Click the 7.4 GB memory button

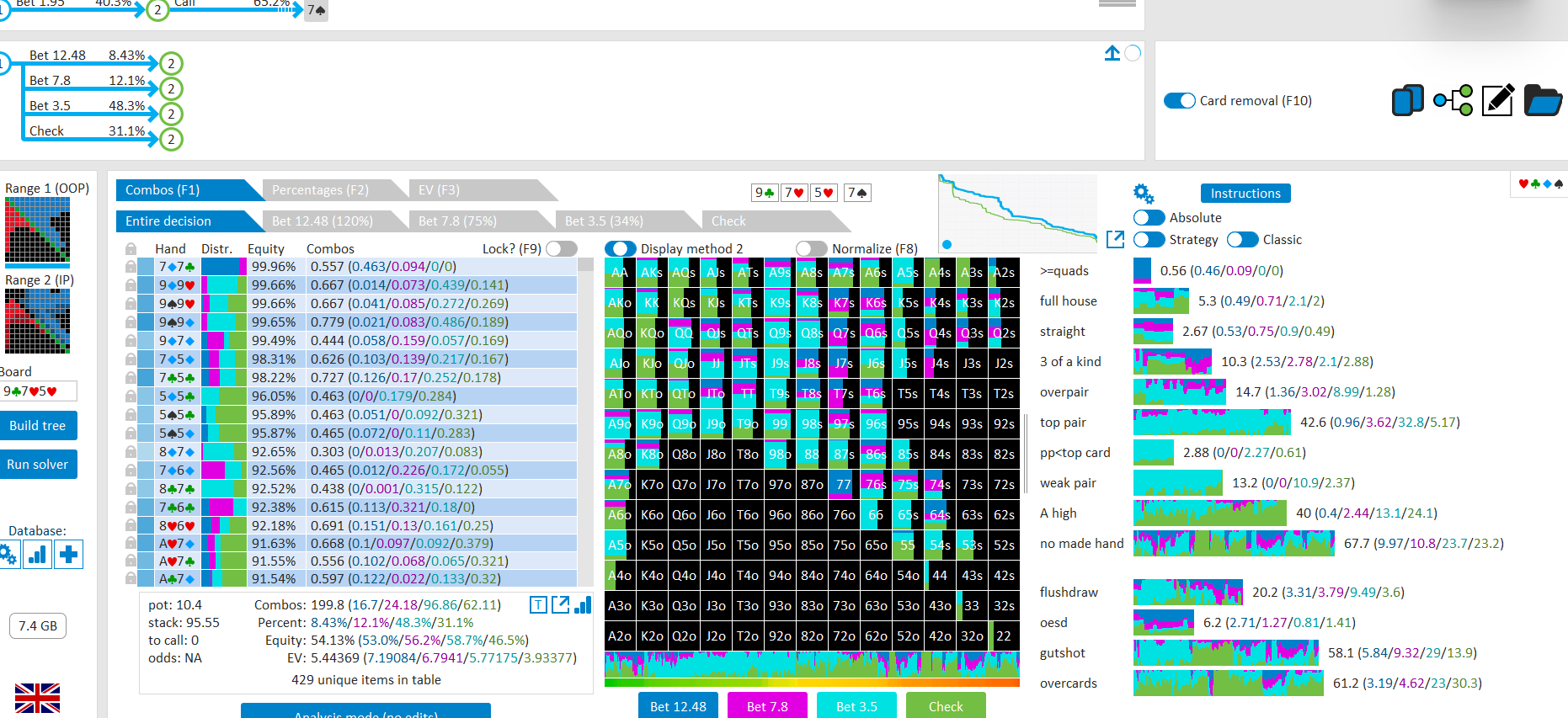coord(38,625)
